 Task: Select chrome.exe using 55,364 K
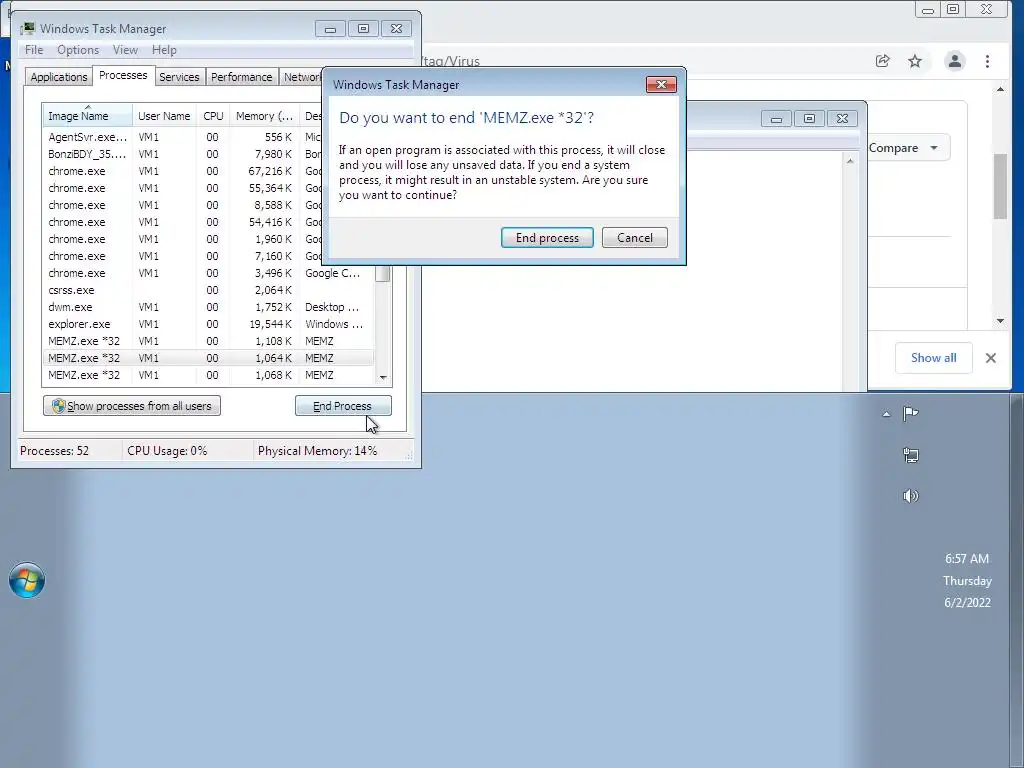pos(208,188)
